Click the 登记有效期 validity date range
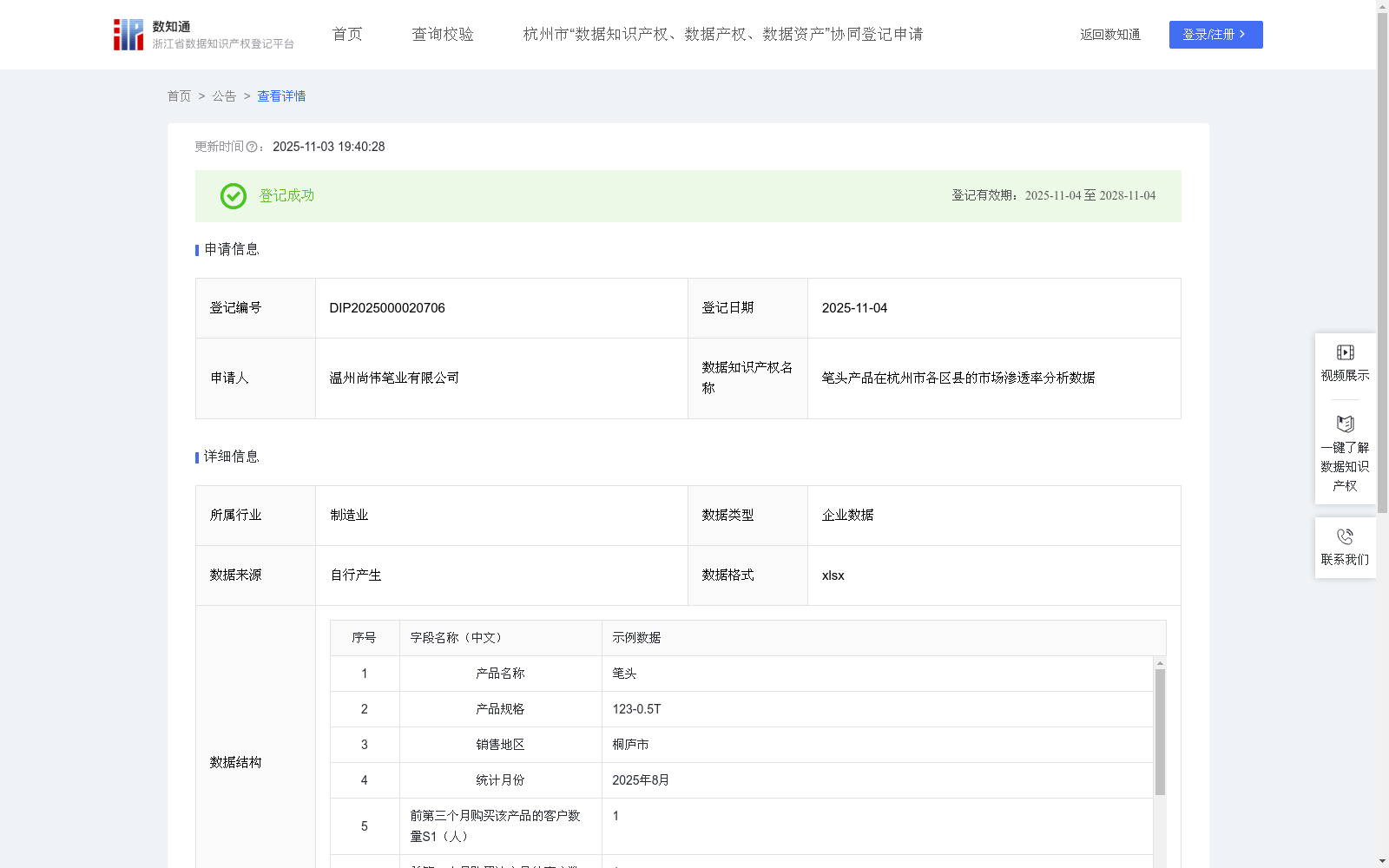The width and height of the screenshot is (1389, 868). [x=1090, y=196]
